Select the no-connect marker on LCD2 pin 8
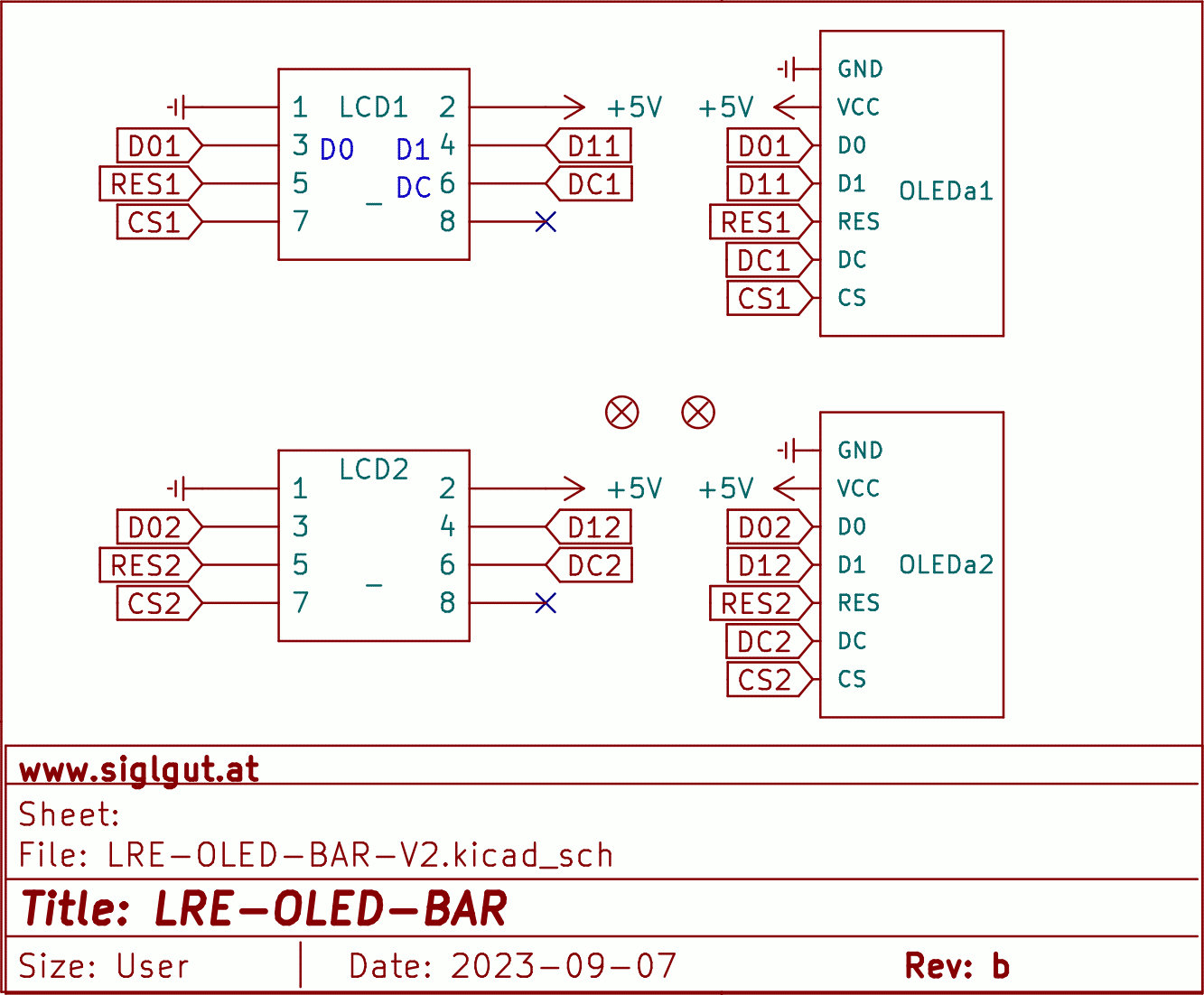 click(546, 603)
